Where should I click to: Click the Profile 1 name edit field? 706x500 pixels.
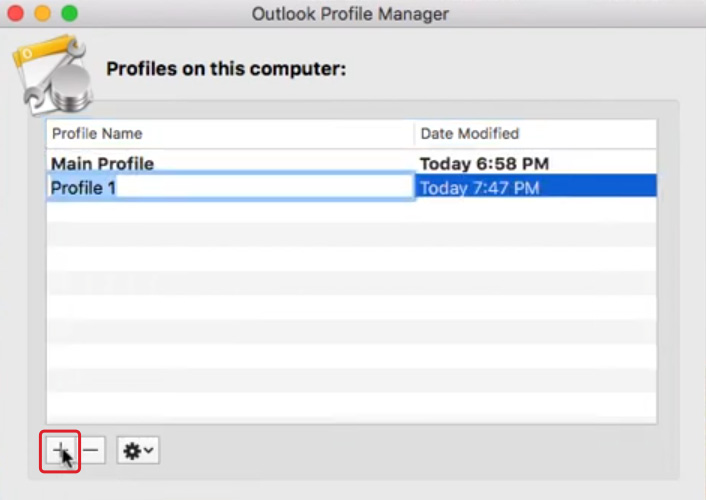pos(231,186)
